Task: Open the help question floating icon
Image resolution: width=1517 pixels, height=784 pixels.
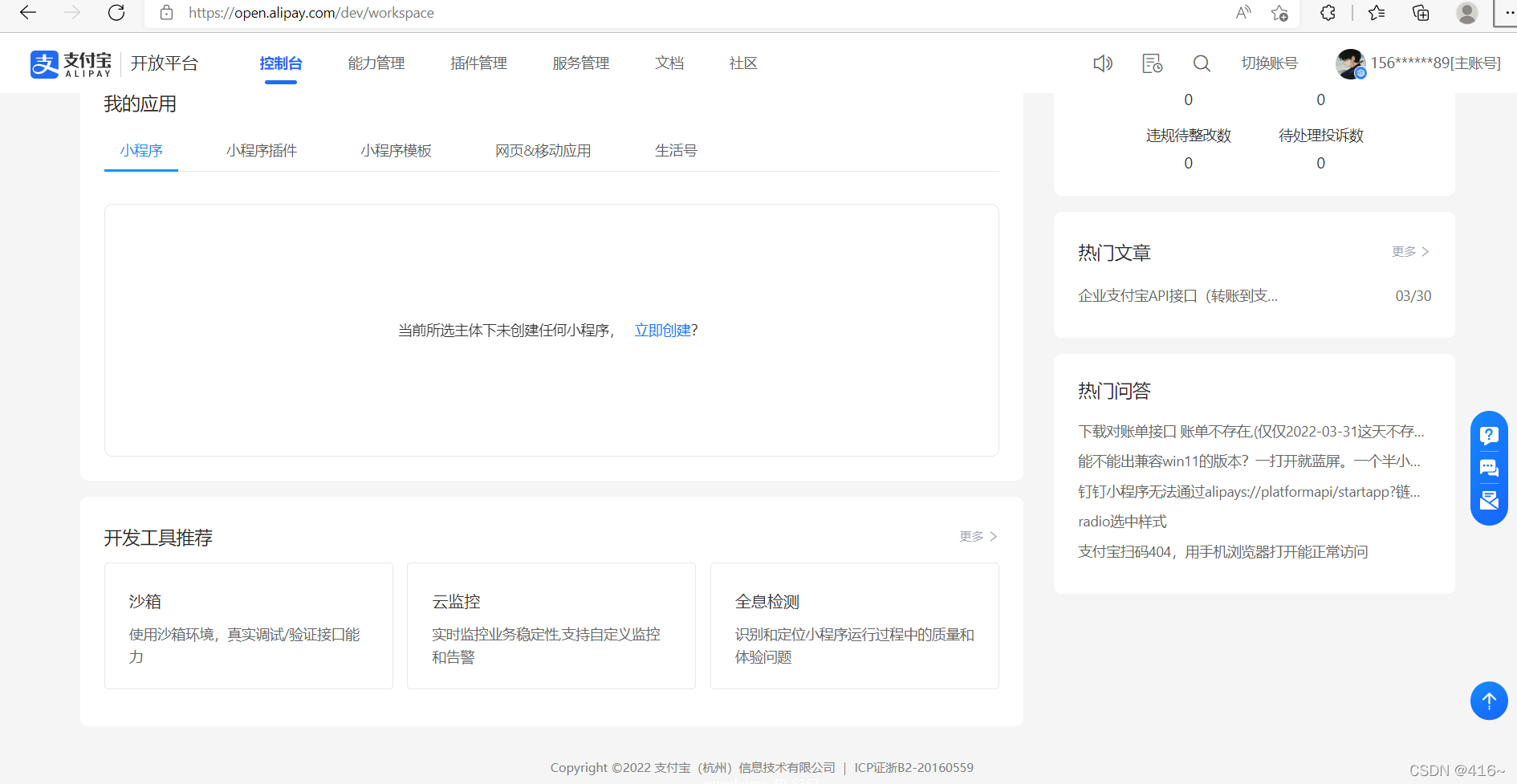Action: coord(1489,436)
